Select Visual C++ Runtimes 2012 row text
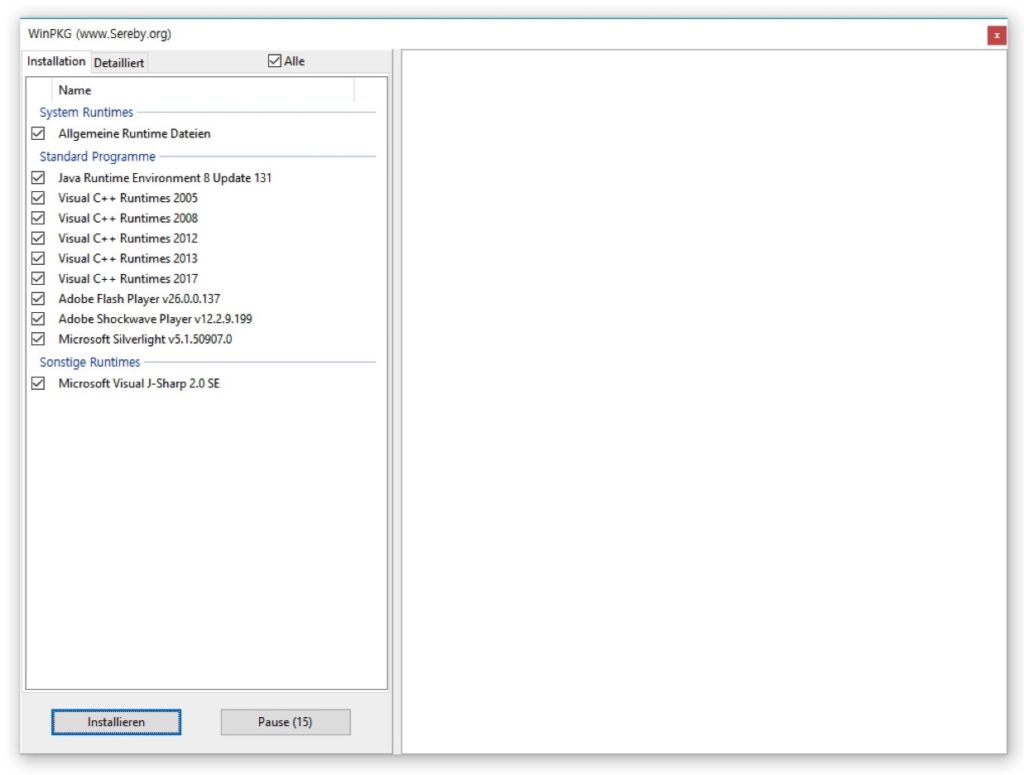Viewport: 1024px width, 775px height. [128, 238]
